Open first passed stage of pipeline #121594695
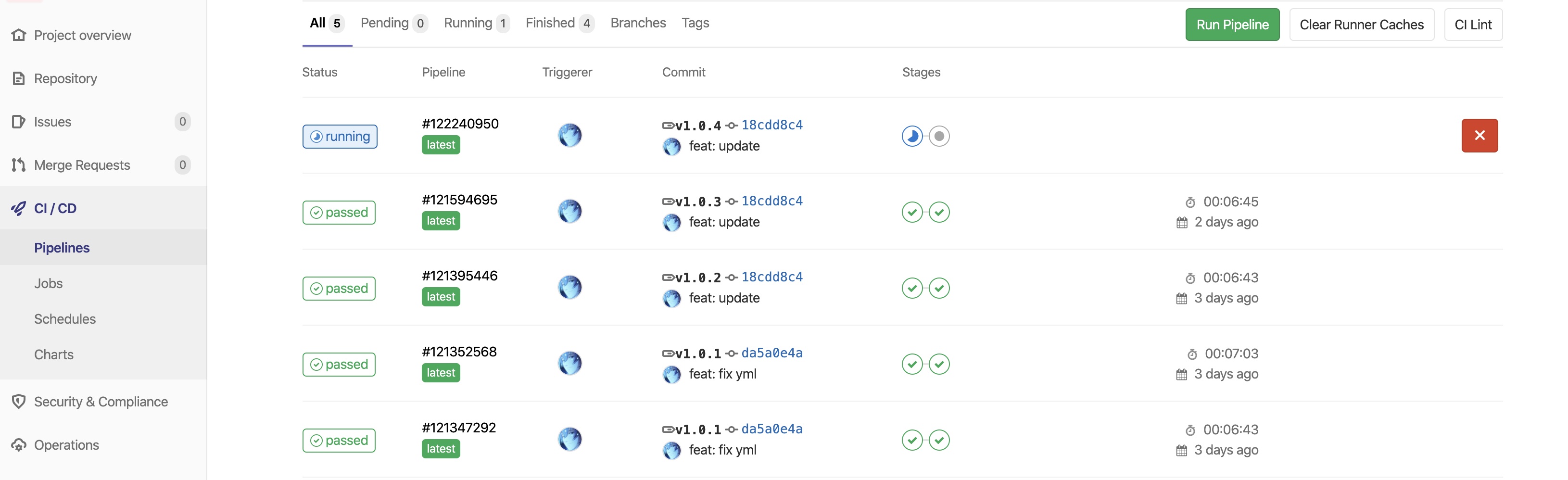This screenshot has height=480, width=1568. pos(912,212)
